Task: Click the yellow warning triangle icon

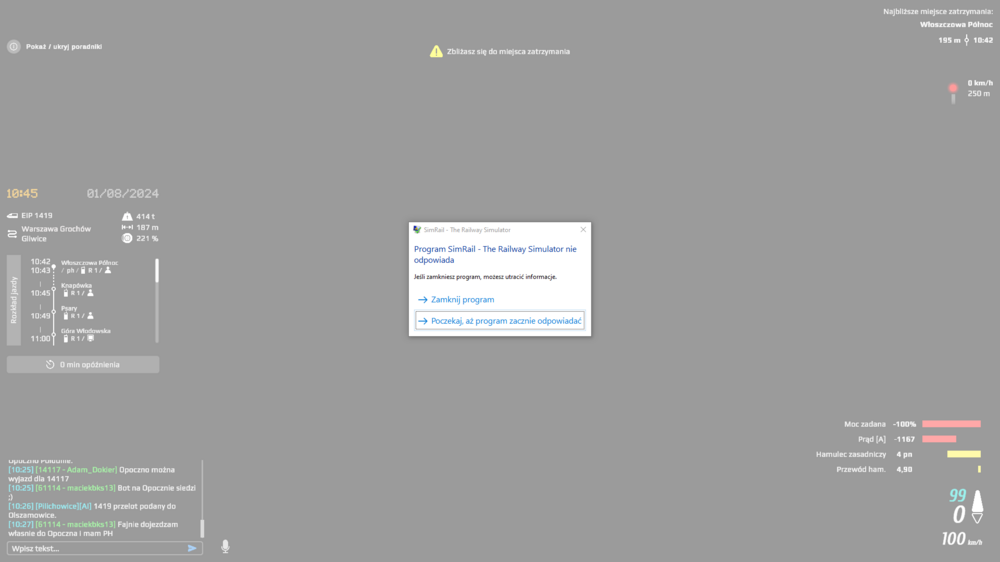Action: pyautogui.click(x=436, y=52)
